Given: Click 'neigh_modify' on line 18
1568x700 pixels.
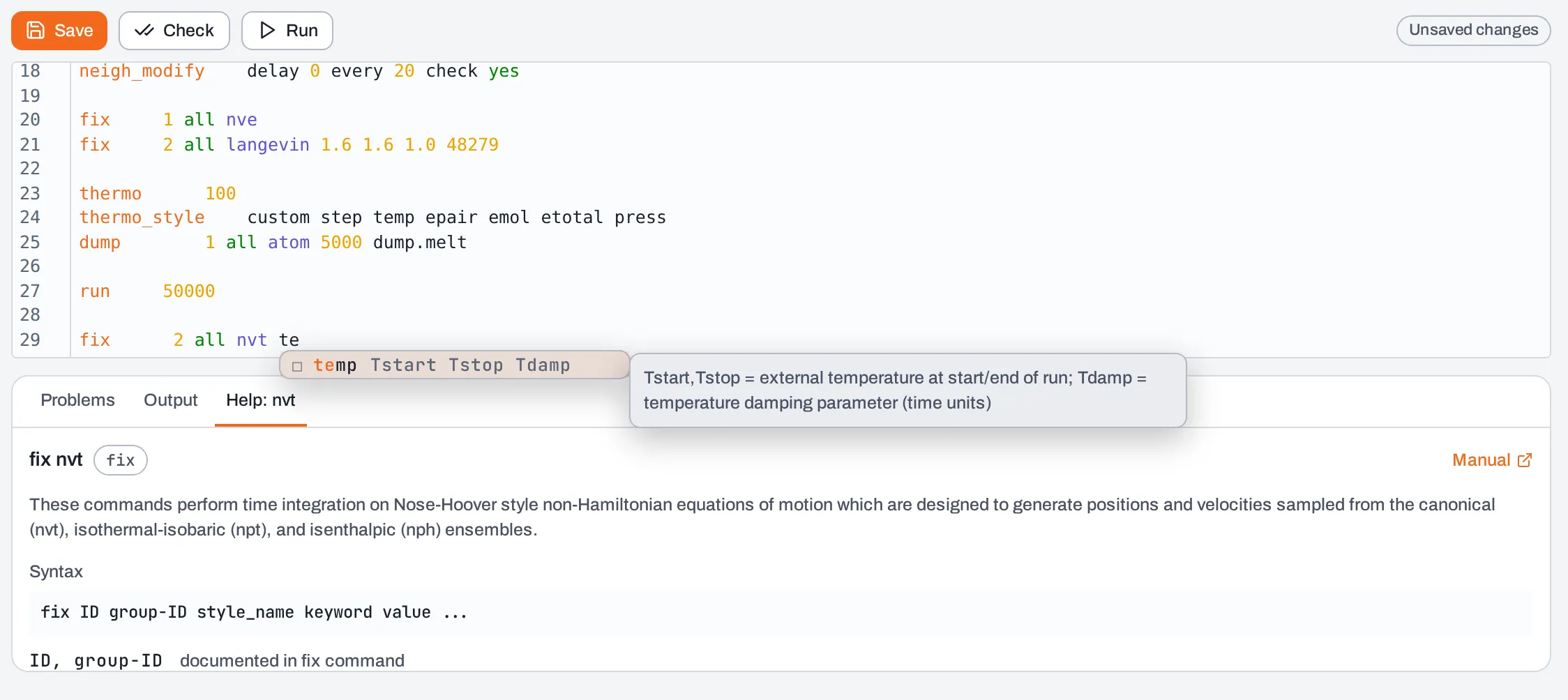Looking at the screenshot, I should 142,71.
